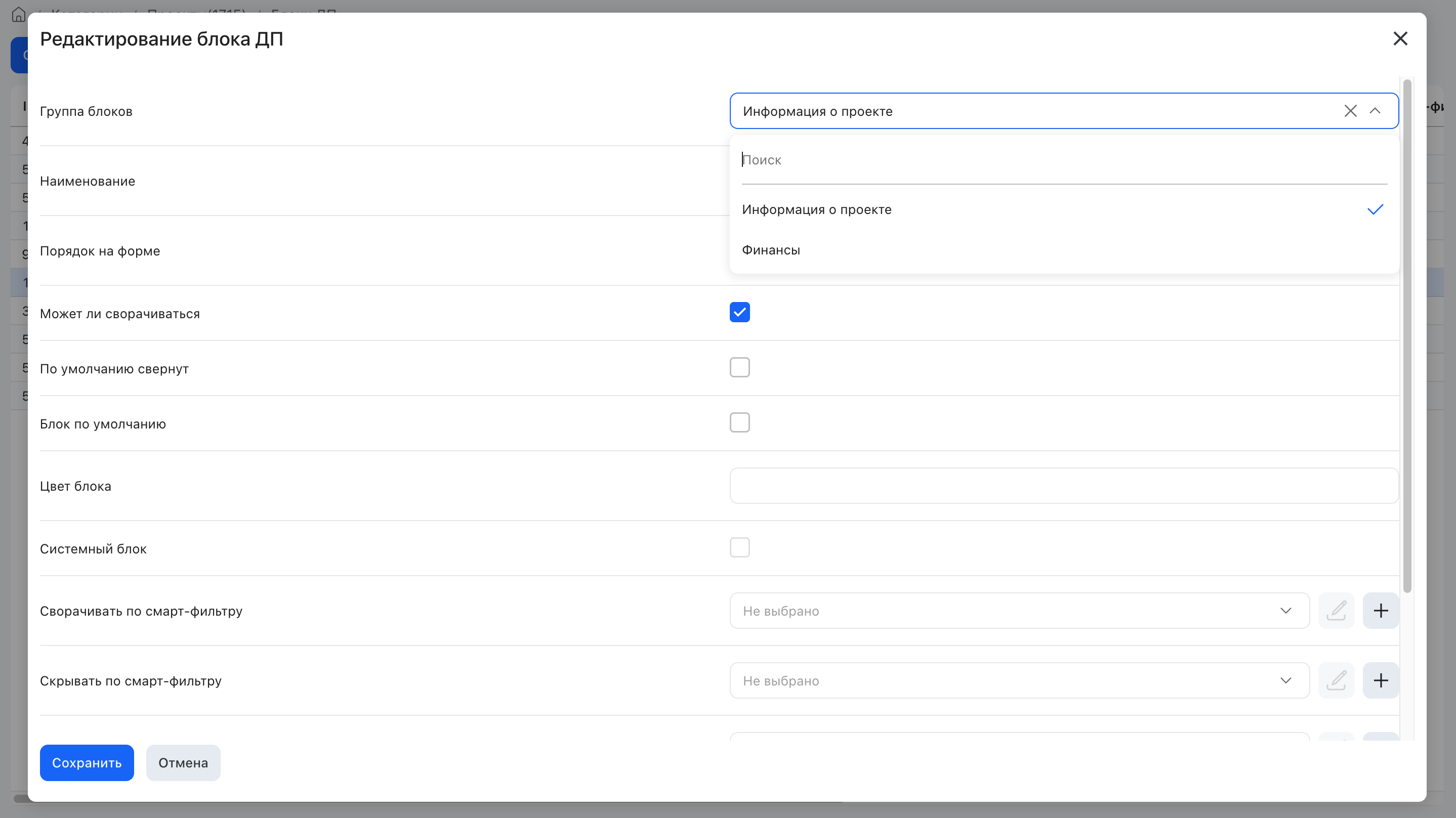This screenshot has width=1456, height=818.
Task: Click the Цвет блока input field
Action: point(1064,486)
